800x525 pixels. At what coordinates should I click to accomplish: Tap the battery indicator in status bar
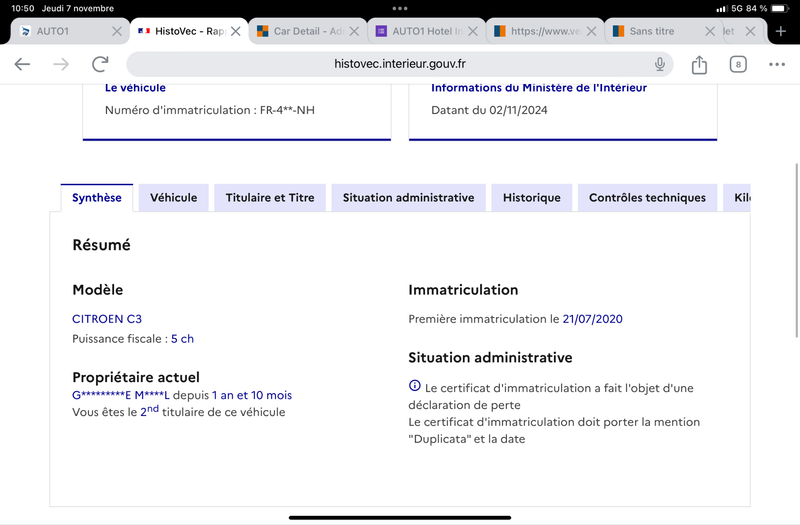[x=780, y=9]
